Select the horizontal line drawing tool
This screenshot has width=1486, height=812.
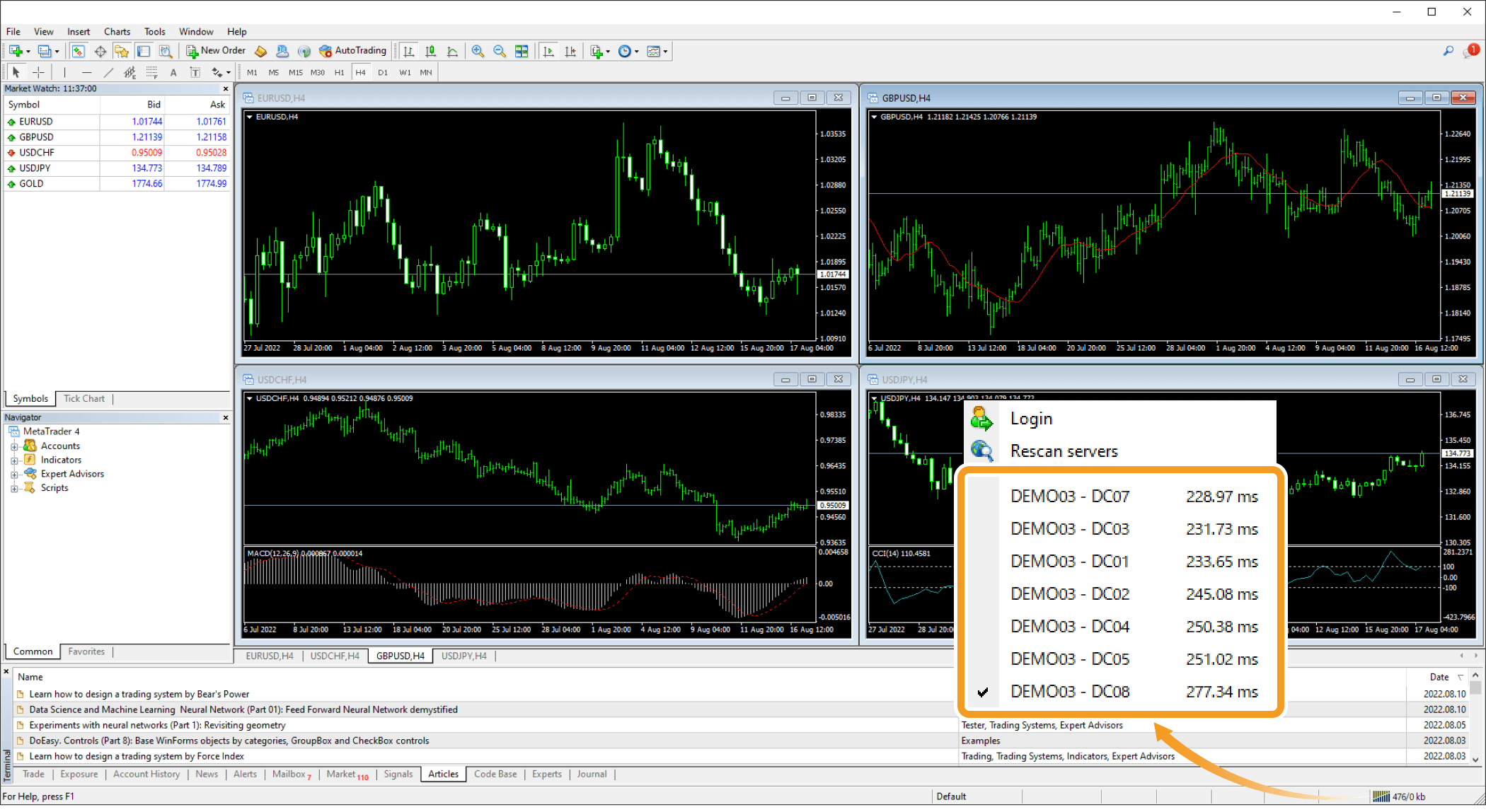pyautogui.click(x=86, y=72)
